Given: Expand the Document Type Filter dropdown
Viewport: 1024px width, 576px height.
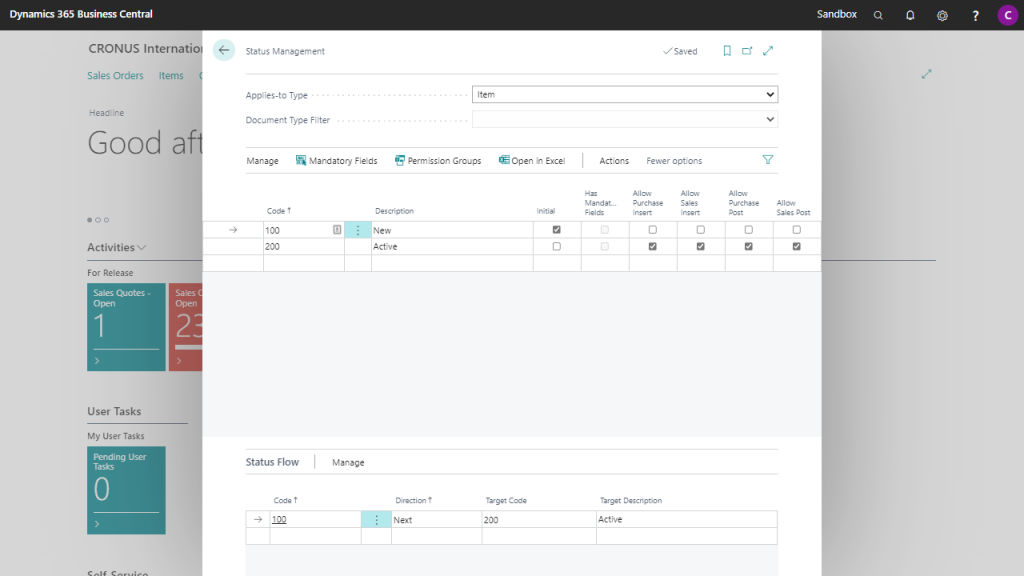Looking at the screenshot, I should click(769, 118).
